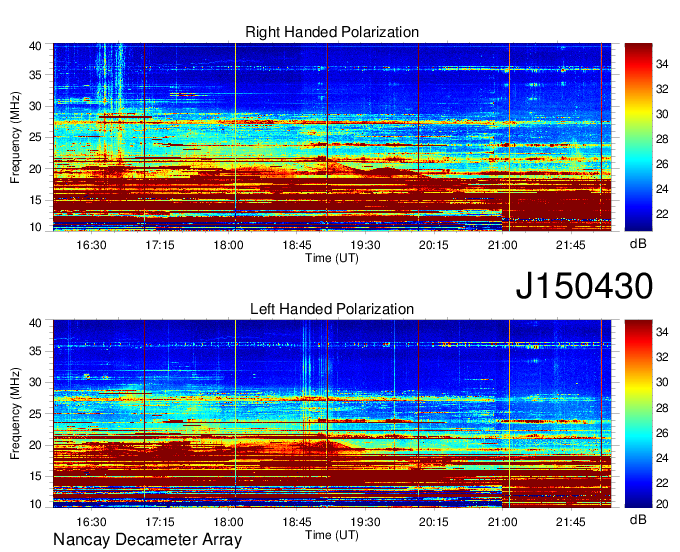This screenshot has height=552, width=680.
Task: Click 20 MHz tick on top plot axis
Action: 35,169
